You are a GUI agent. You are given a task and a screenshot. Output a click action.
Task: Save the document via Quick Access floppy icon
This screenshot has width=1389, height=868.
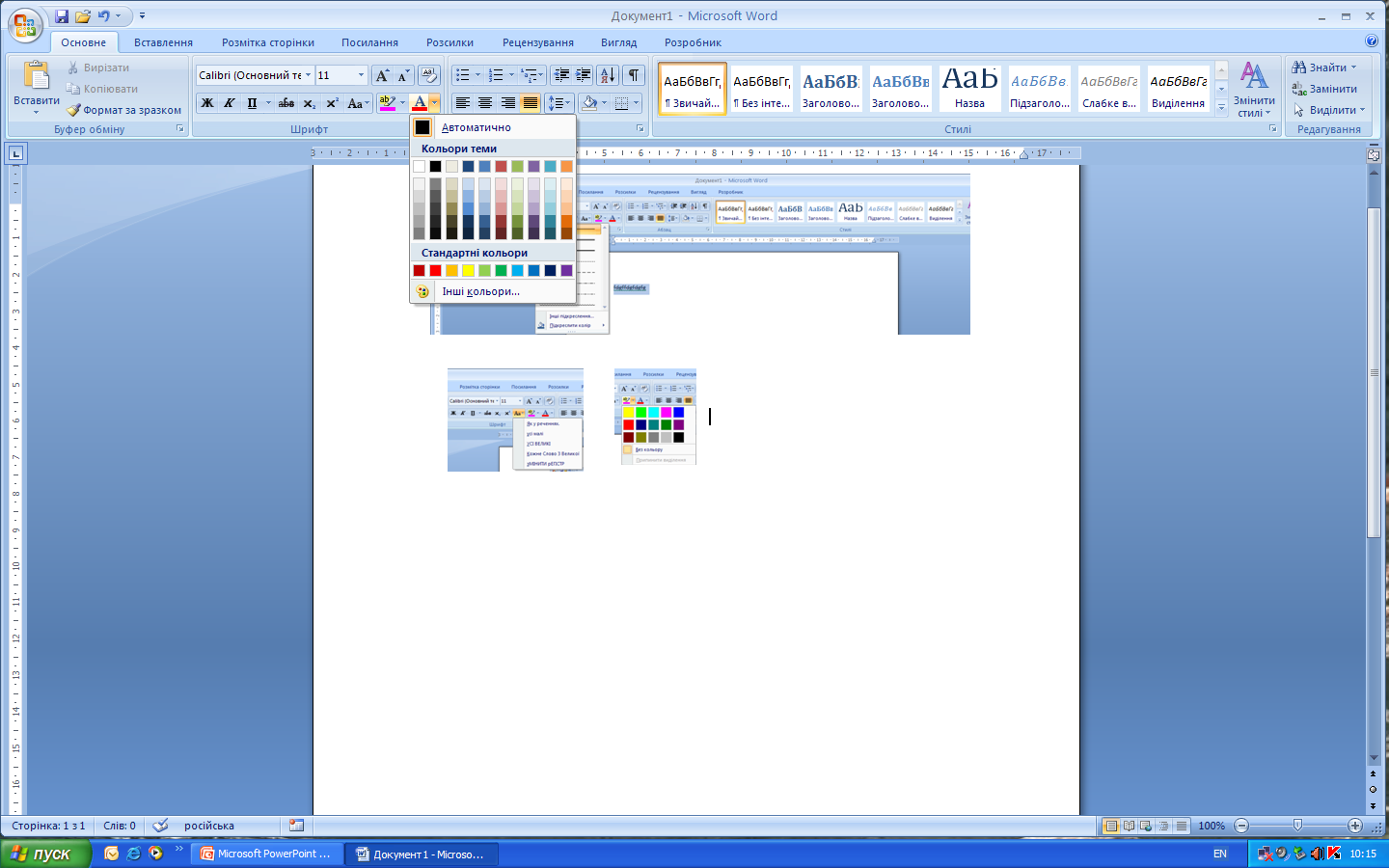coord(62,16)
